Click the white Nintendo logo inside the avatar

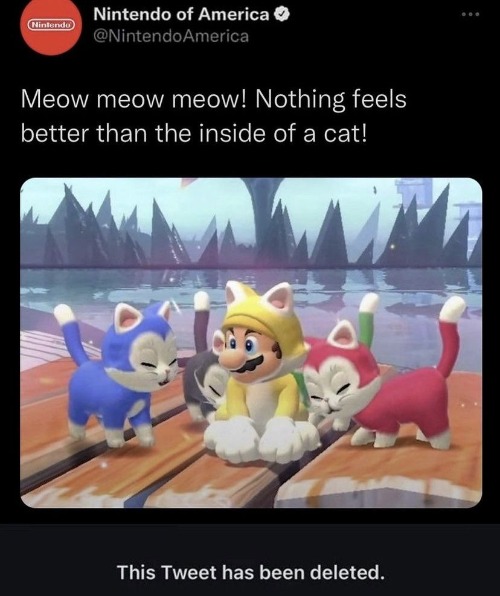(51, 25)
